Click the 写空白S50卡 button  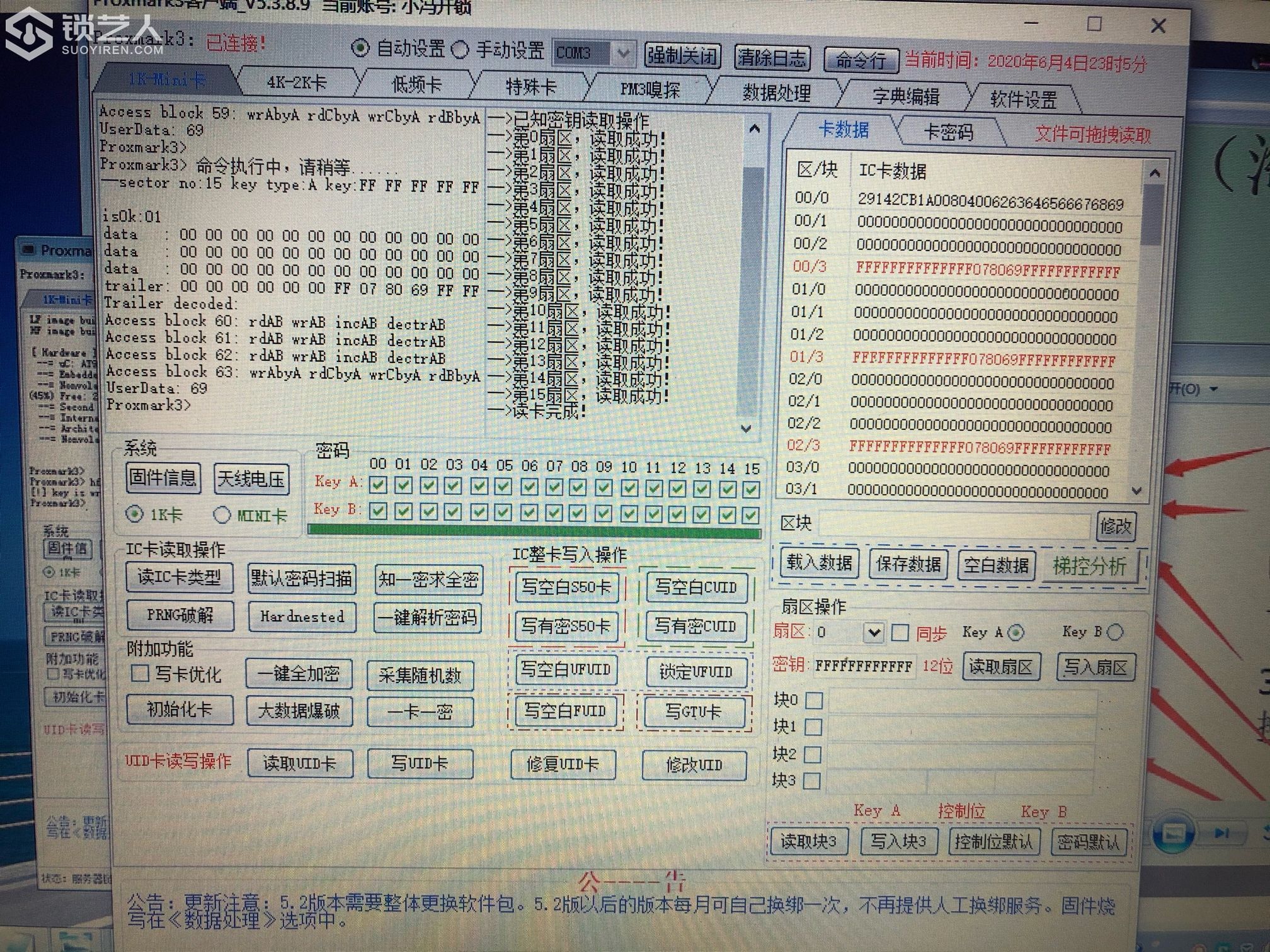coord(566,587)
